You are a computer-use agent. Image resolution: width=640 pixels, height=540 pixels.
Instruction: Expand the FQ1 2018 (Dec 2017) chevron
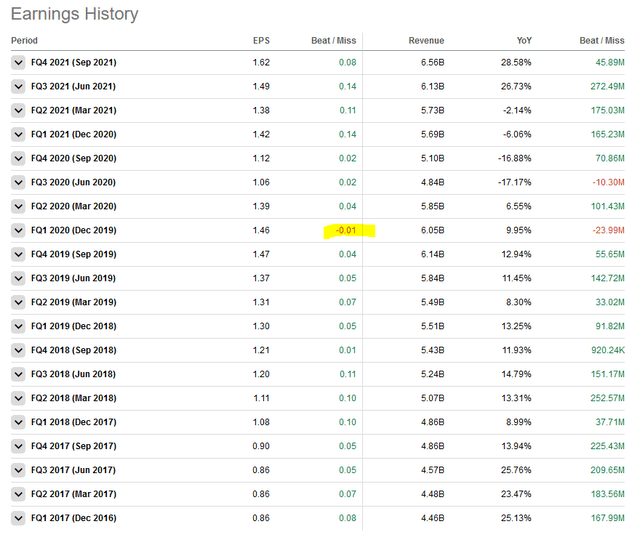coord(18,422)
